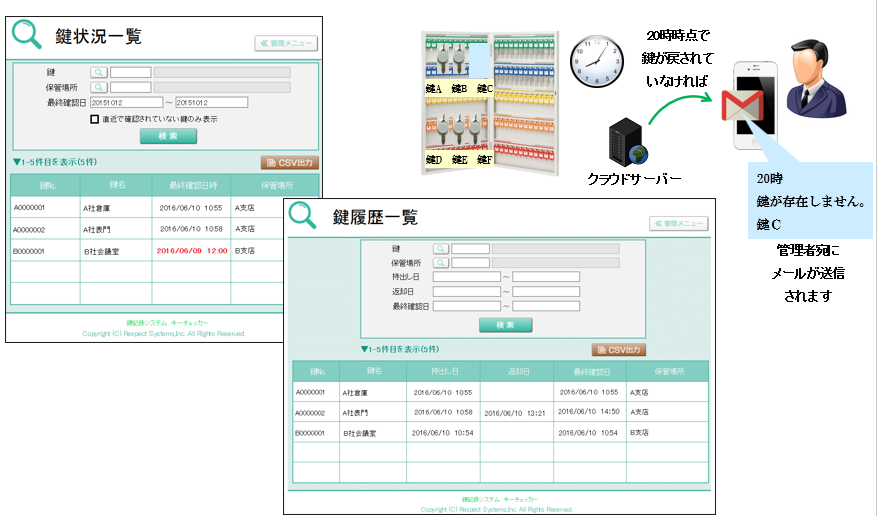Image resolution: width=877 pixels, height=518 pixels.
Task: Click 返却日 start field in 鍵履歴一覧
Action: point(466,291)
